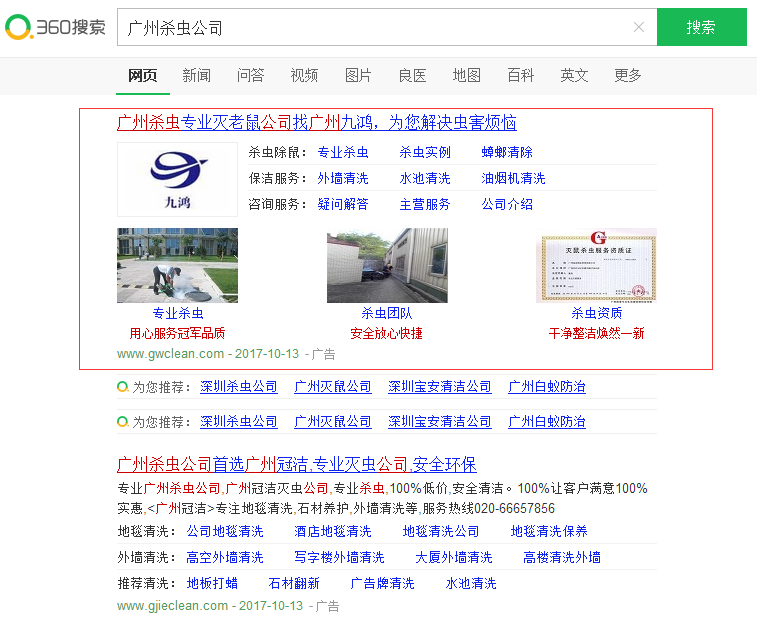Open the 图片 tab
Viewport: 757px width, 618px height.
(358, 76)
